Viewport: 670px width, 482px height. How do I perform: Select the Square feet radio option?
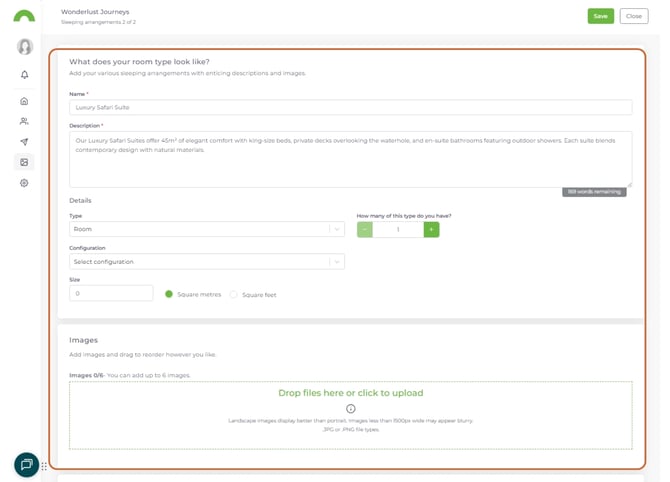[234, 294]
